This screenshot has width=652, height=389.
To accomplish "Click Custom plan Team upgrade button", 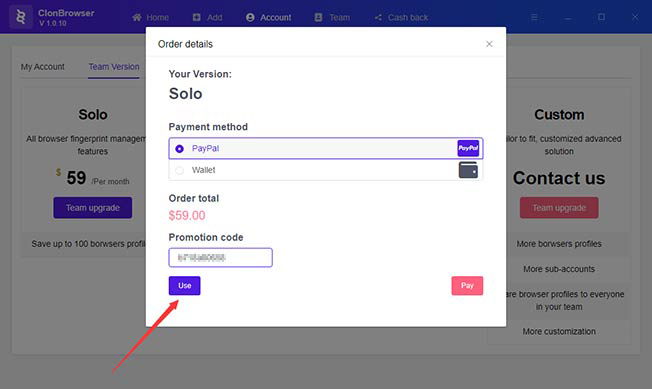I will coord(559,207).
